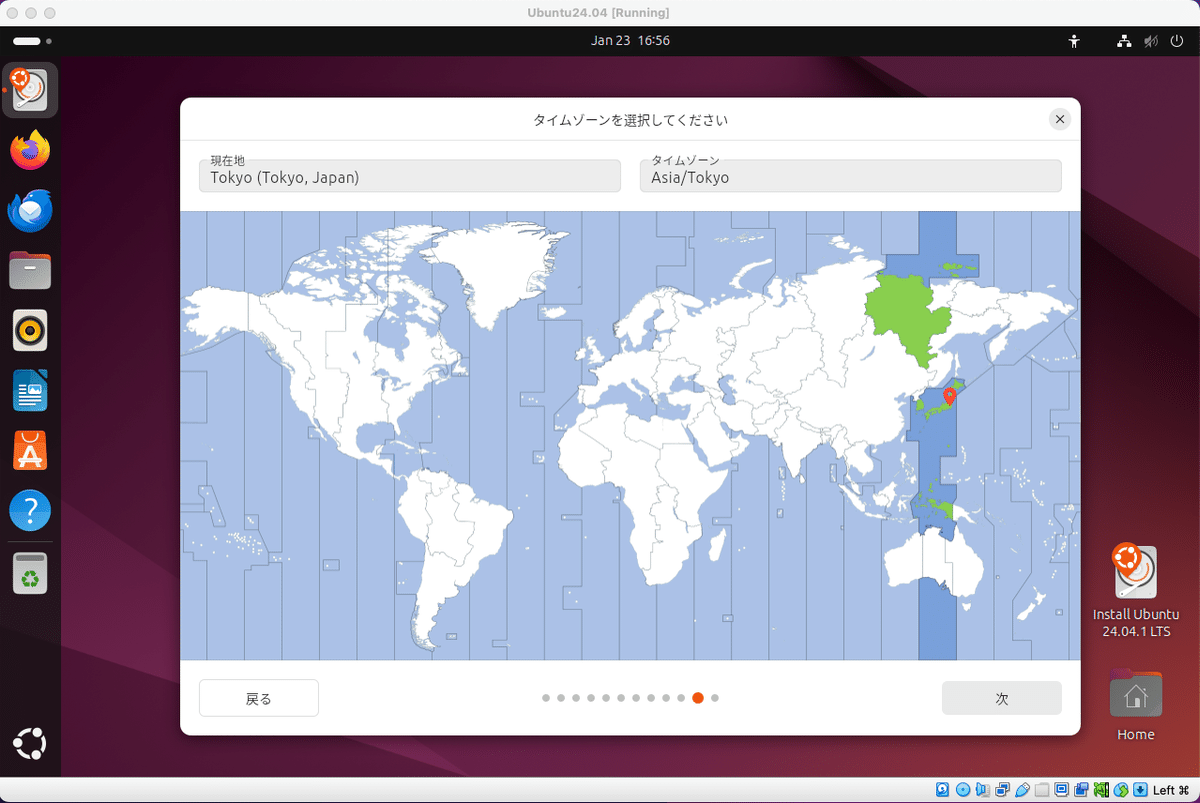Click the orange active page indicator dot
This screenshot has width=1200, height=803.
[698, 698]
